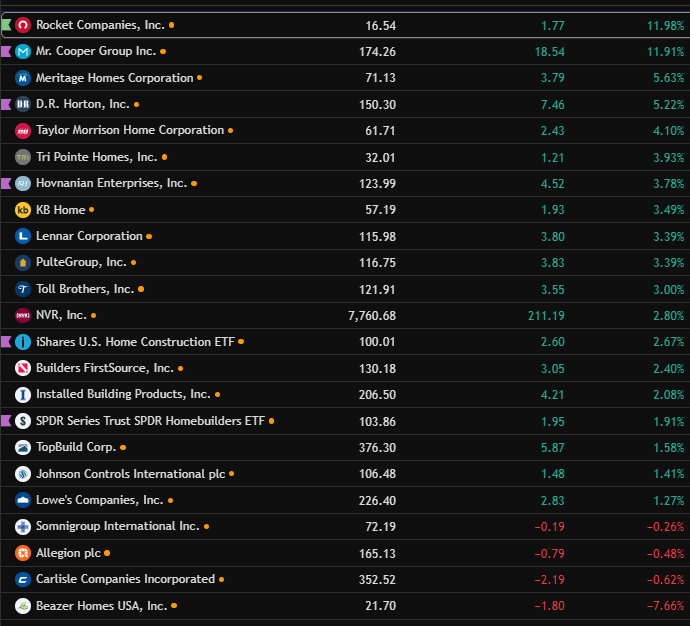Click the NVR, Inc. logo icon
The width and height of the screenshot is (690, 626).
click(x=23, y=315)
